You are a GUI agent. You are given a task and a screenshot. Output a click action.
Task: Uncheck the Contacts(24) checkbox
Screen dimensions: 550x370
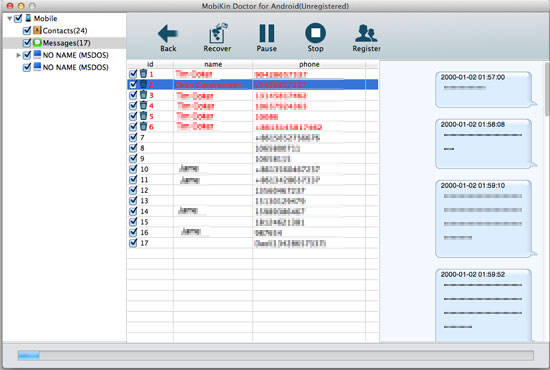pyautogui.click(x=27, y=31)
